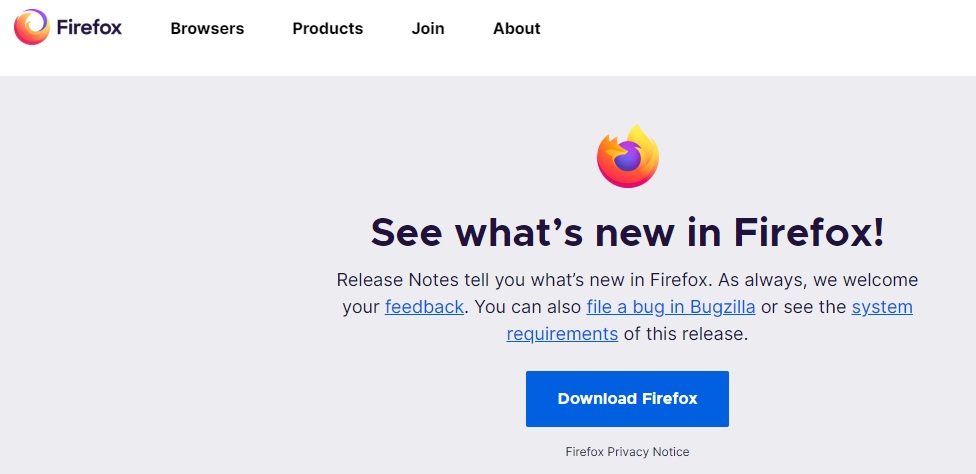
Task: Open the Join menu item
Action: [428, 29]
